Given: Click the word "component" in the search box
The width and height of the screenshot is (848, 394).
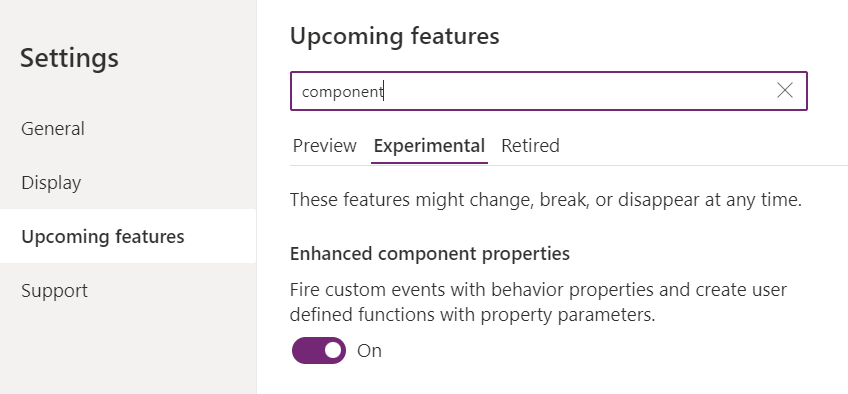Looking at the screenshot, I should pos(342,92).
